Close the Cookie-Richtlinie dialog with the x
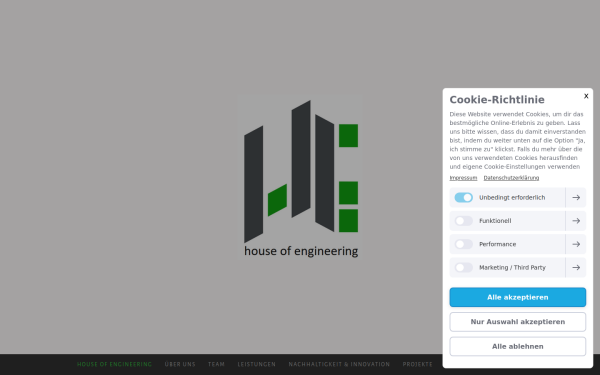 point(586,96)
